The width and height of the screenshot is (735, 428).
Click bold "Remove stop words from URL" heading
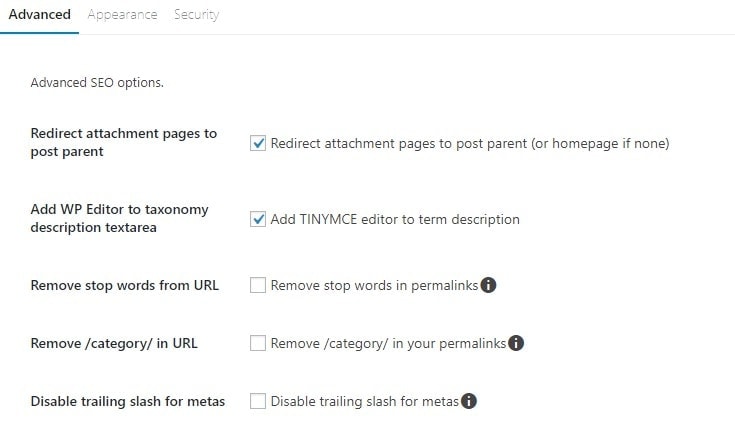pyautogui.click(x=124, y=285)
